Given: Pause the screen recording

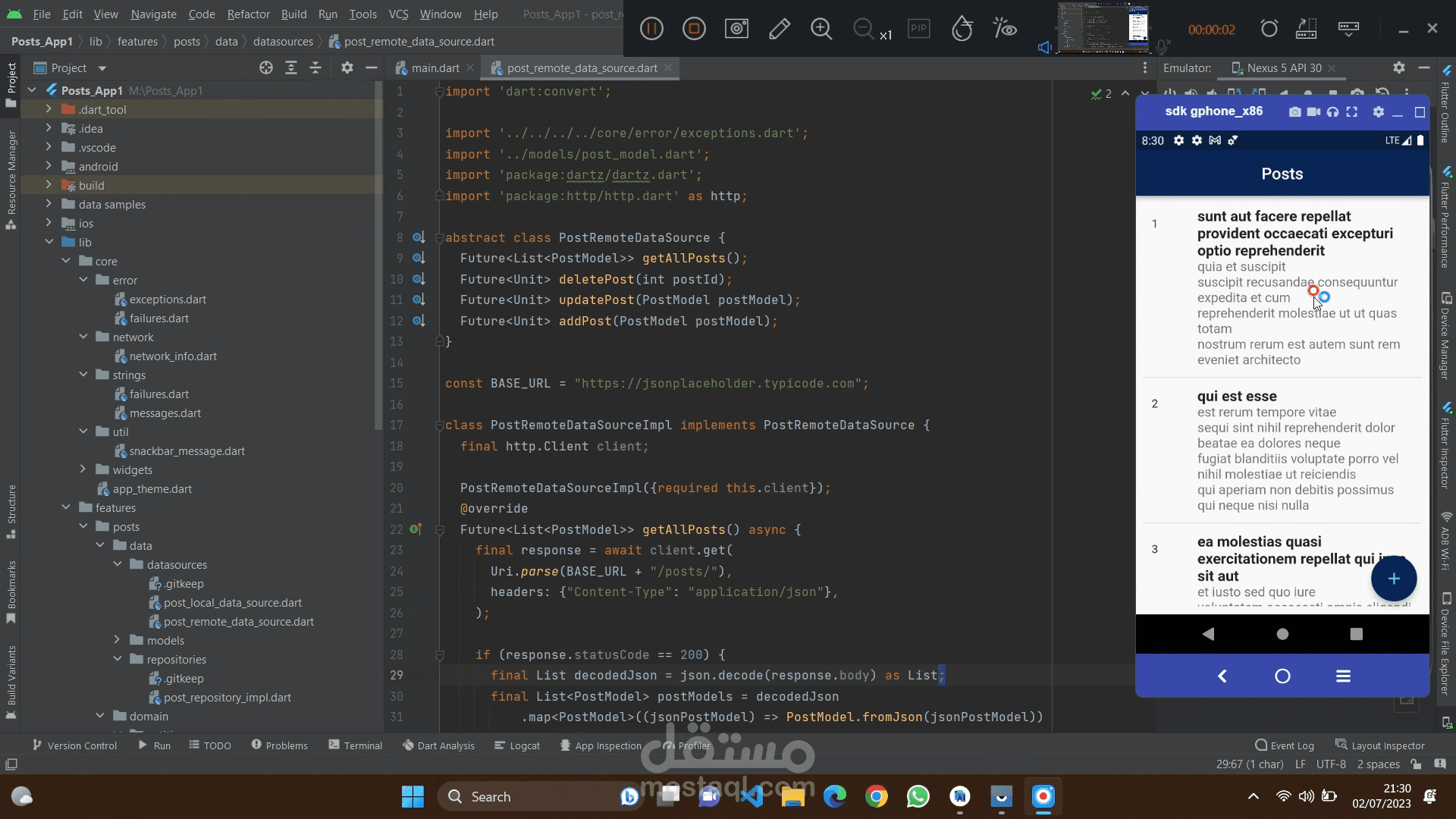Looking at the screenshot, I should click(x=651, y=29).
